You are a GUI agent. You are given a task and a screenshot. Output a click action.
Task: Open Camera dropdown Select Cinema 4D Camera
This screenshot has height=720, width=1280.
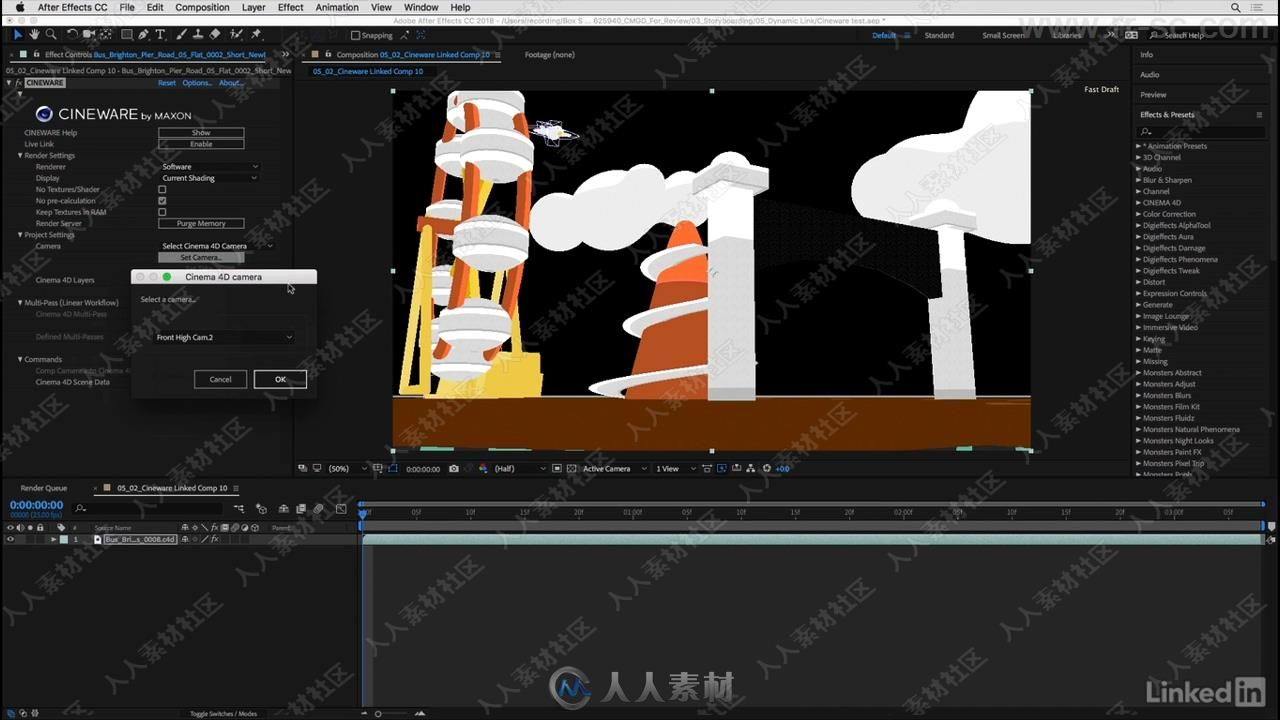pos(216,246)
